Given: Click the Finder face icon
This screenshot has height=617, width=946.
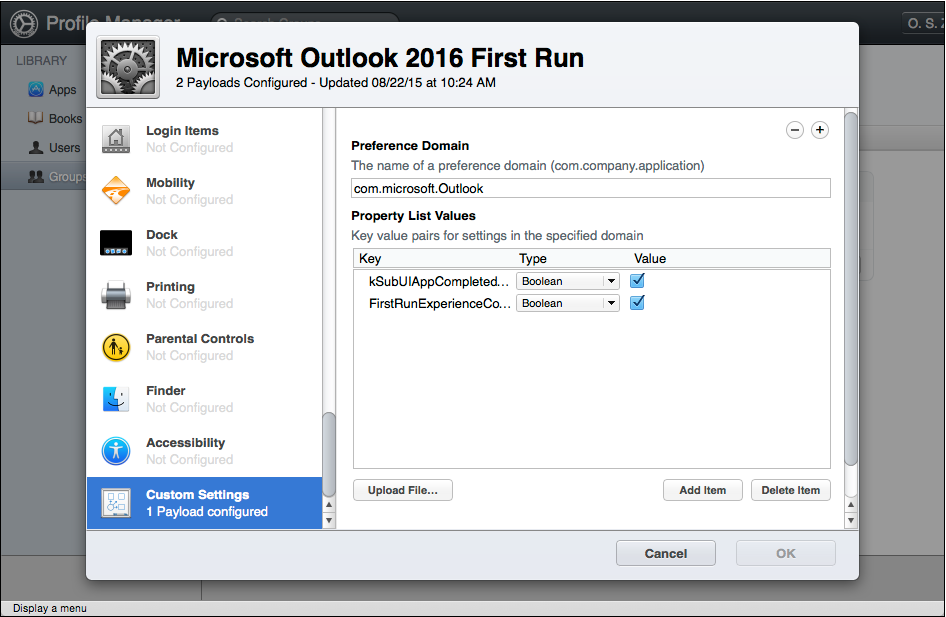Looking at the screenshot, I should [116, 399].
